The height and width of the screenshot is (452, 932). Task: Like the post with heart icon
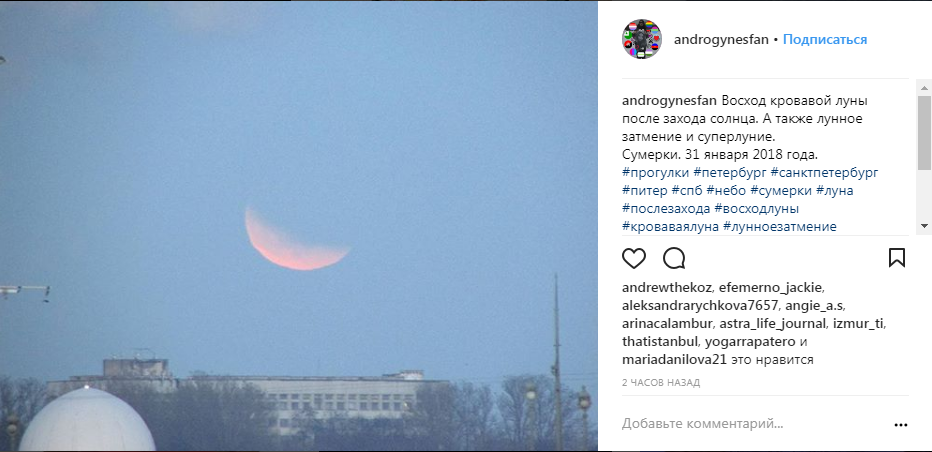click(634, 258)
